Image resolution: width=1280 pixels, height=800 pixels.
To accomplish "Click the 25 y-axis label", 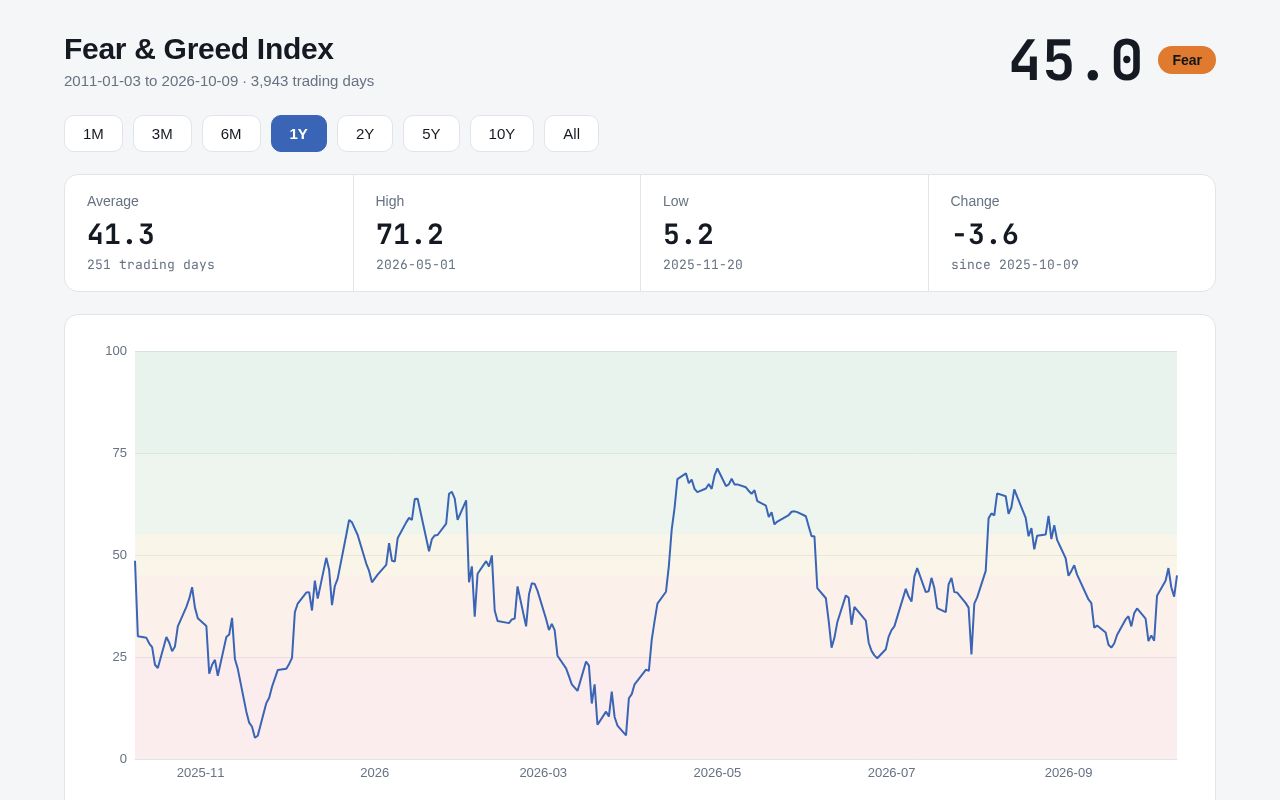I will (x=120, y=657).
